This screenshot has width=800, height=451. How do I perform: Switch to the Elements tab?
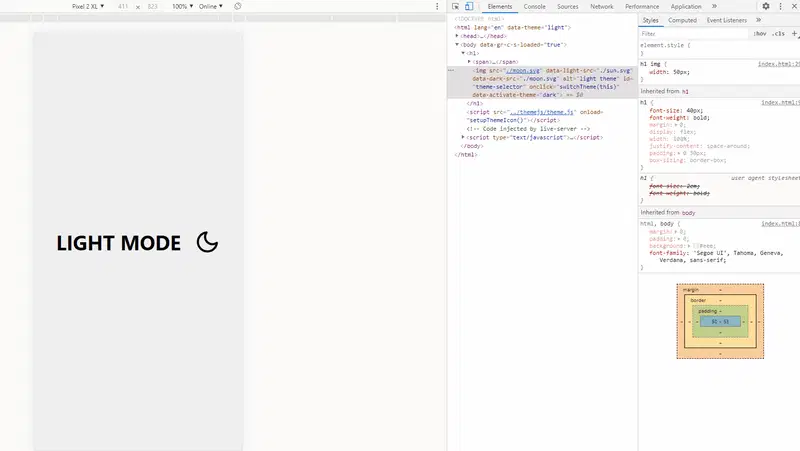click(499, 7)
